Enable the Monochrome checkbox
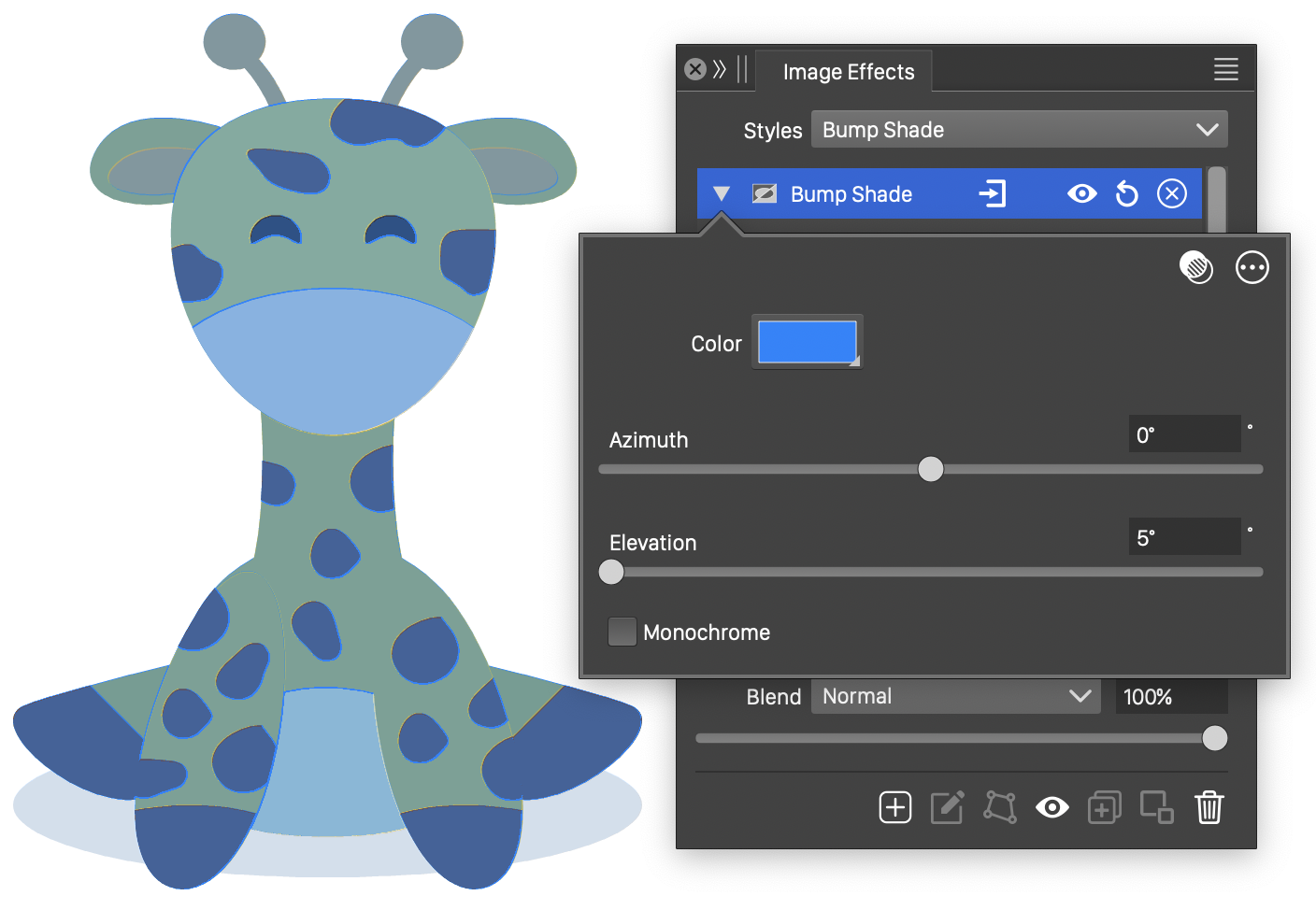 point(622,633)
